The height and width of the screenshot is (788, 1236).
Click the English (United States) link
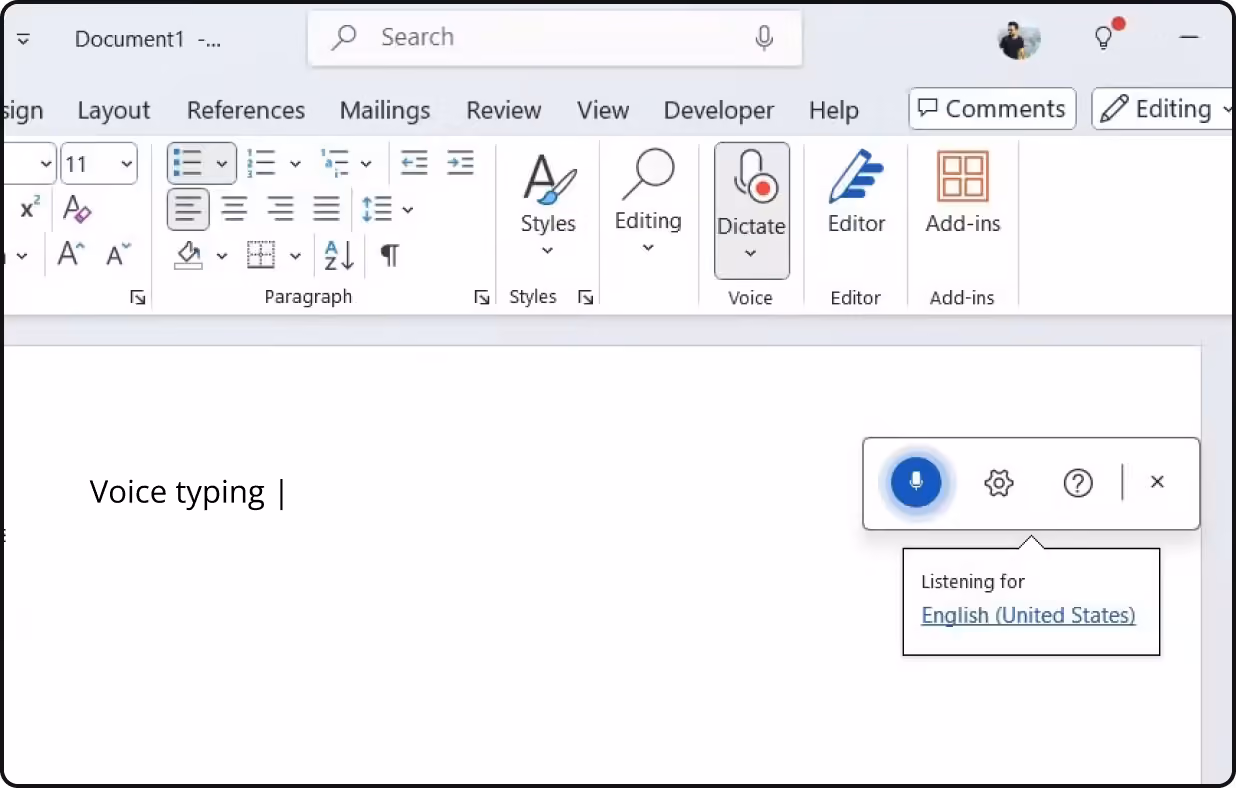pyautogui.click(x=1028, y=615)
